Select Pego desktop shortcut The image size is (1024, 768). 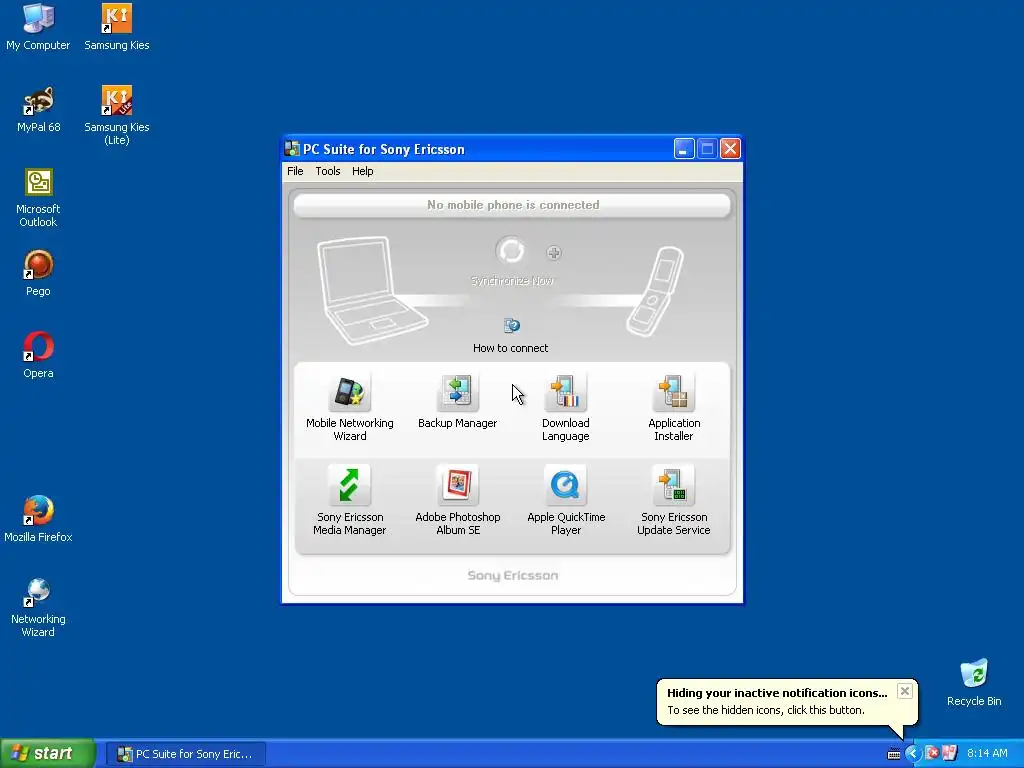point(38,274)
